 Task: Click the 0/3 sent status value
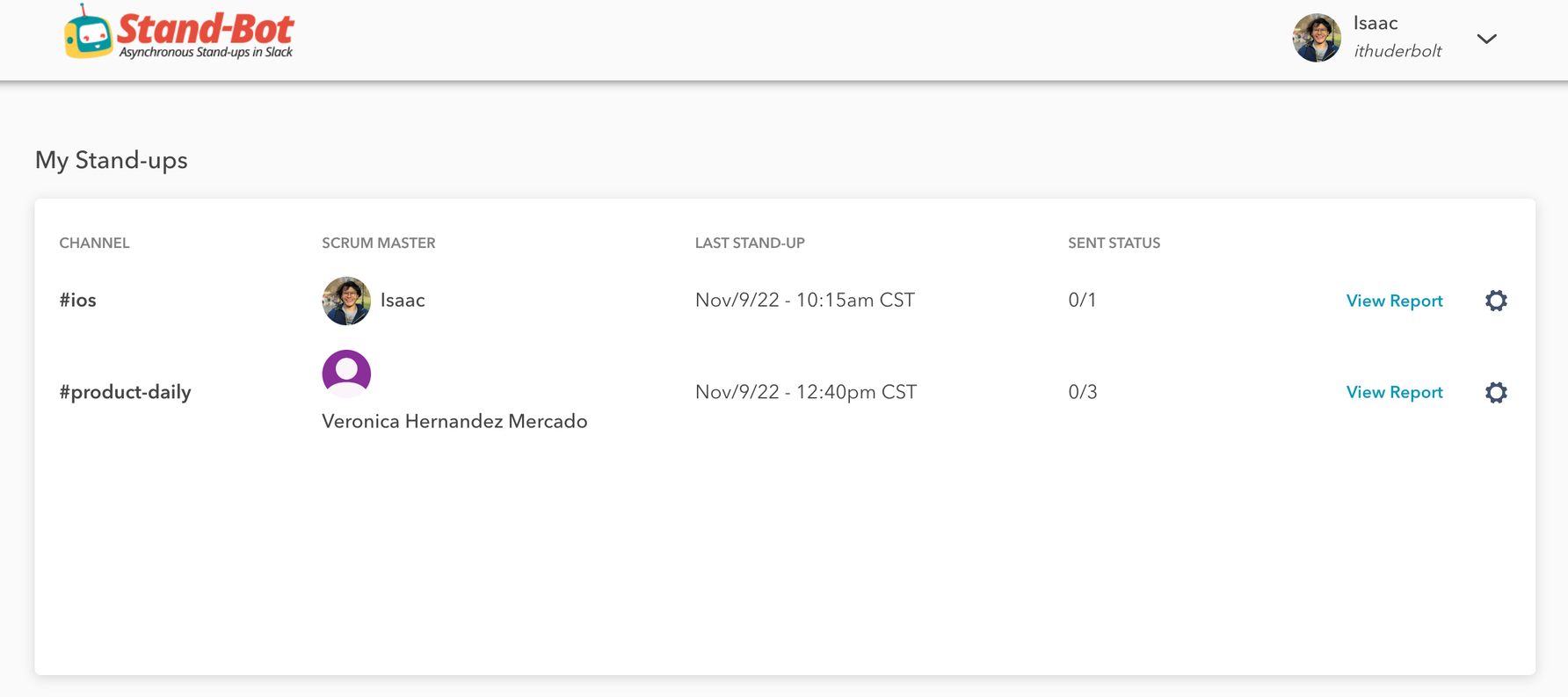[x=1083, y=392]
